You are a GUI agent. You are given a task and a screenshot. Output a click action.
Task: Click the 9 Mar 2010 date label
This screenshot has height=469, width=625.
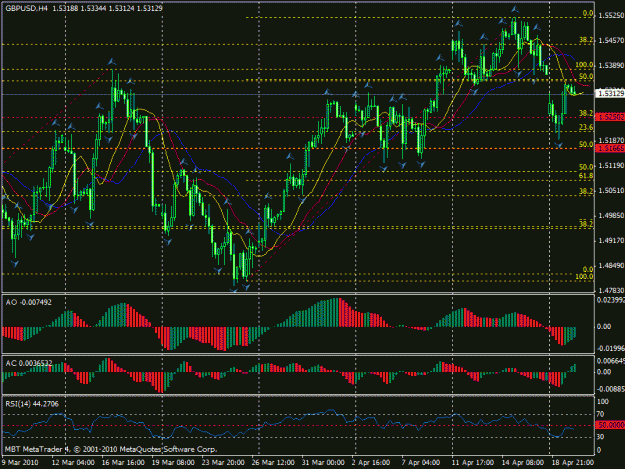point(20,463)
